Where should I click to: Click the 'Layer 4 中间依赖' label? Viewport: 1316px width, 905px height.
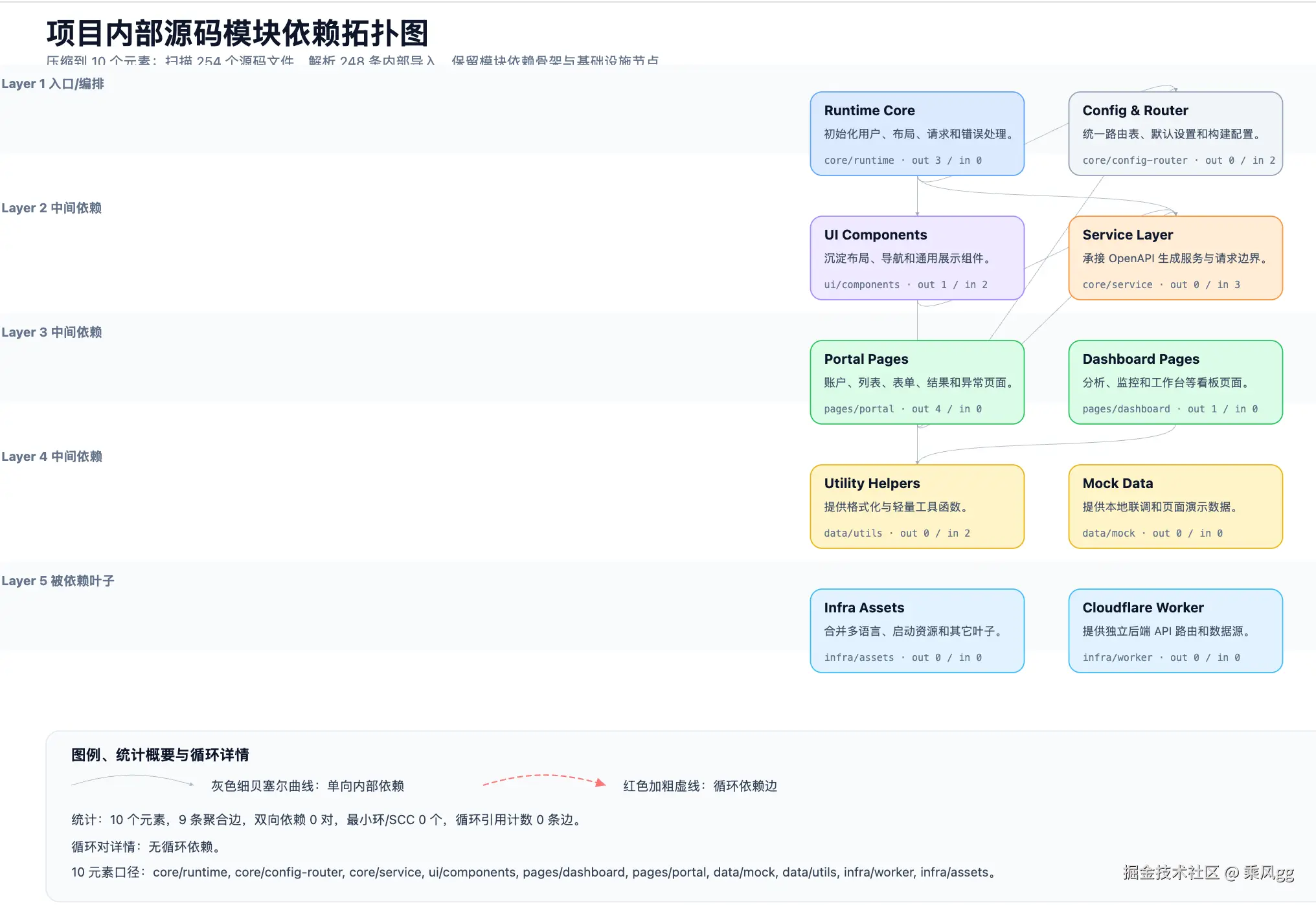(x=52, y=456)
